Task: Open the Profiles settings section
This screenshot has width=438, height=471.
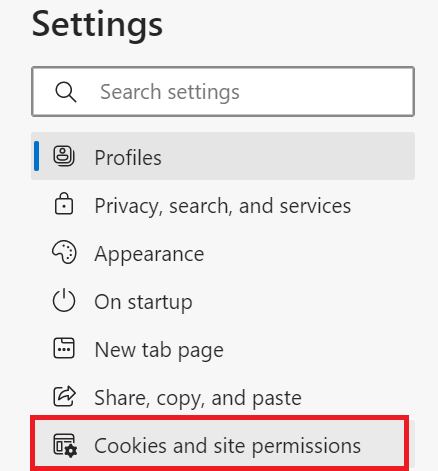Action: point(223,156)
